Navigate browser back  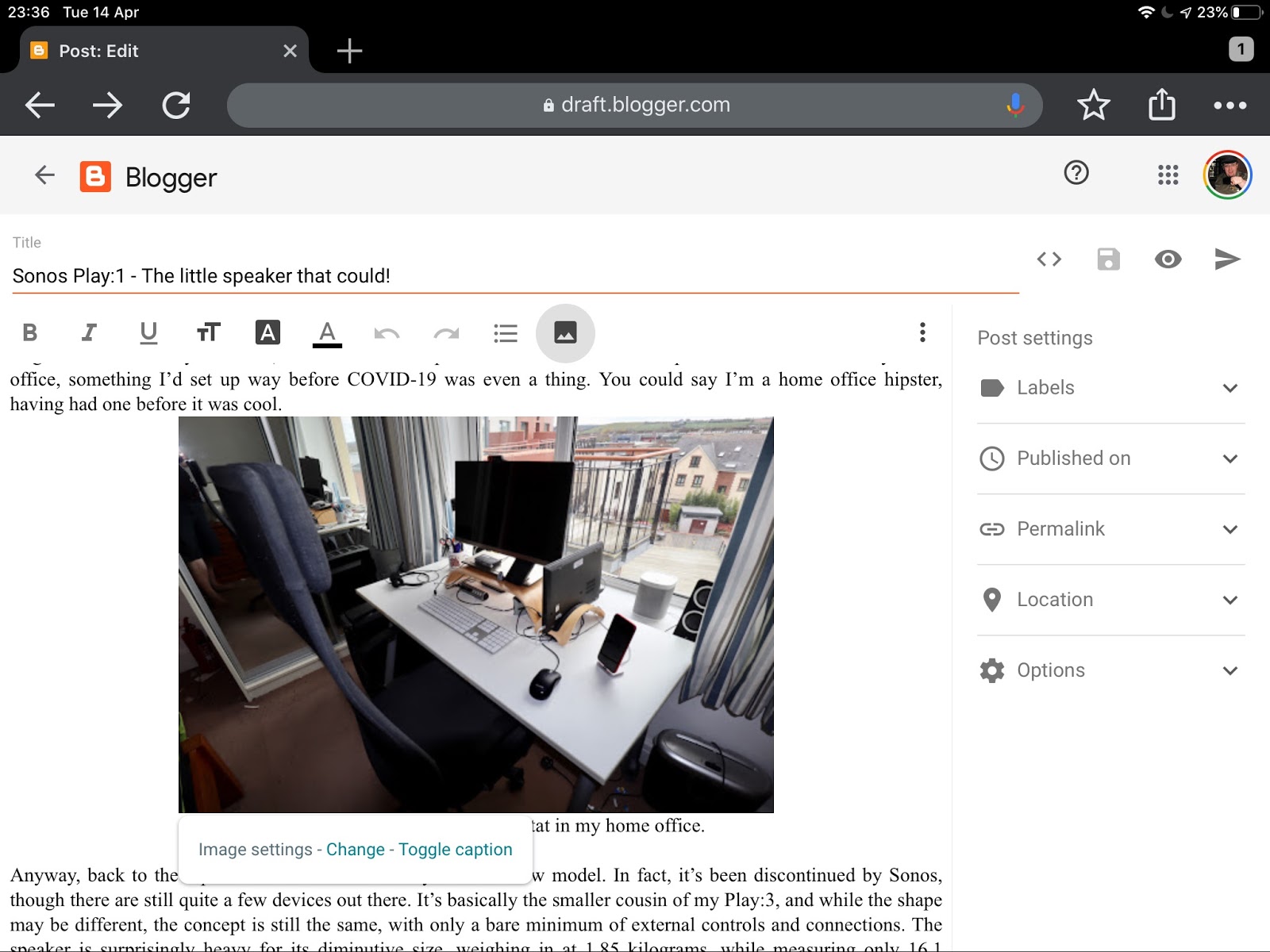pos(40,105)
